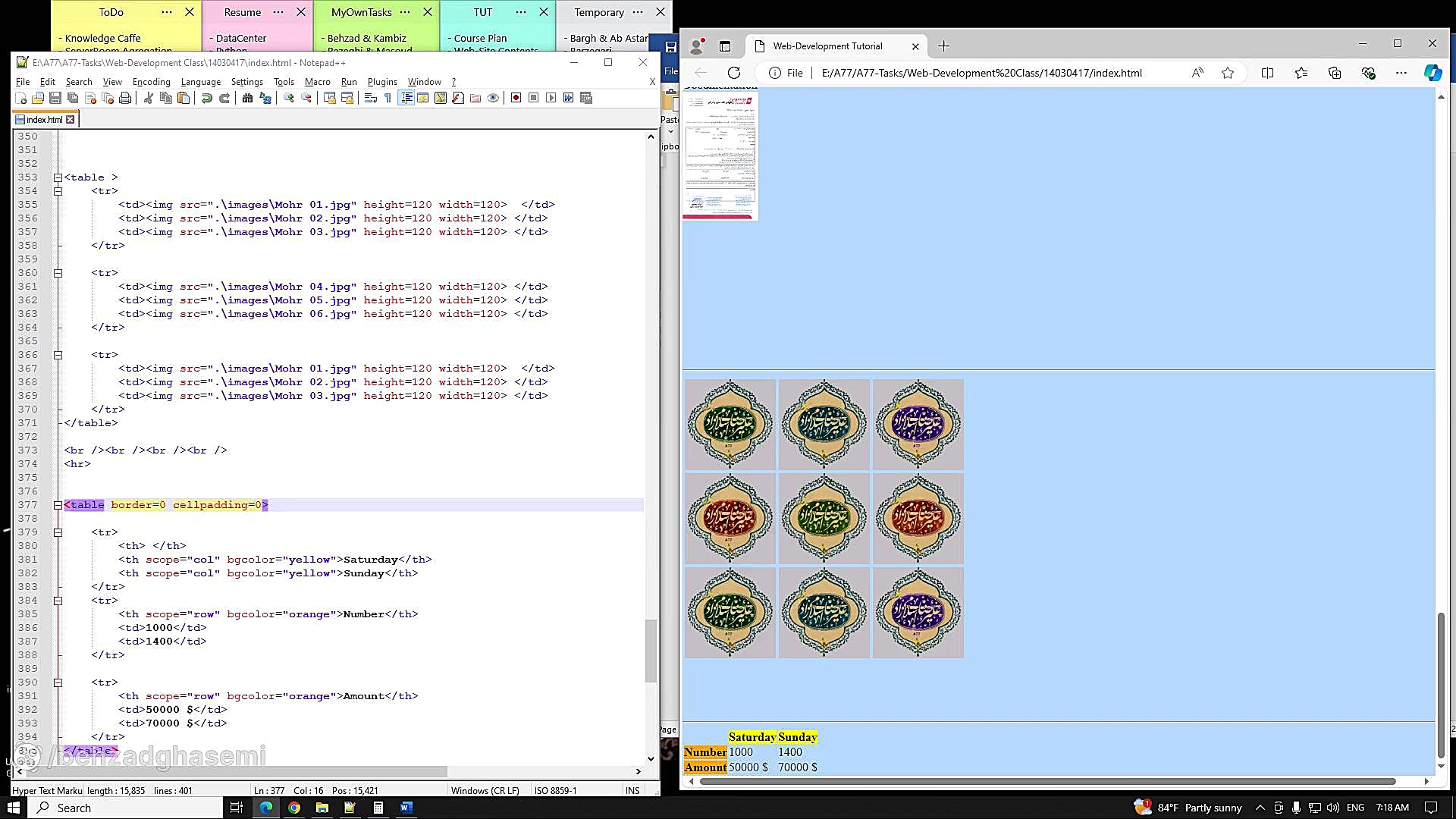The image size is (1456, 819).
Task: Toggle Show All Characters pilcrow icon
Action: point(388,98)
